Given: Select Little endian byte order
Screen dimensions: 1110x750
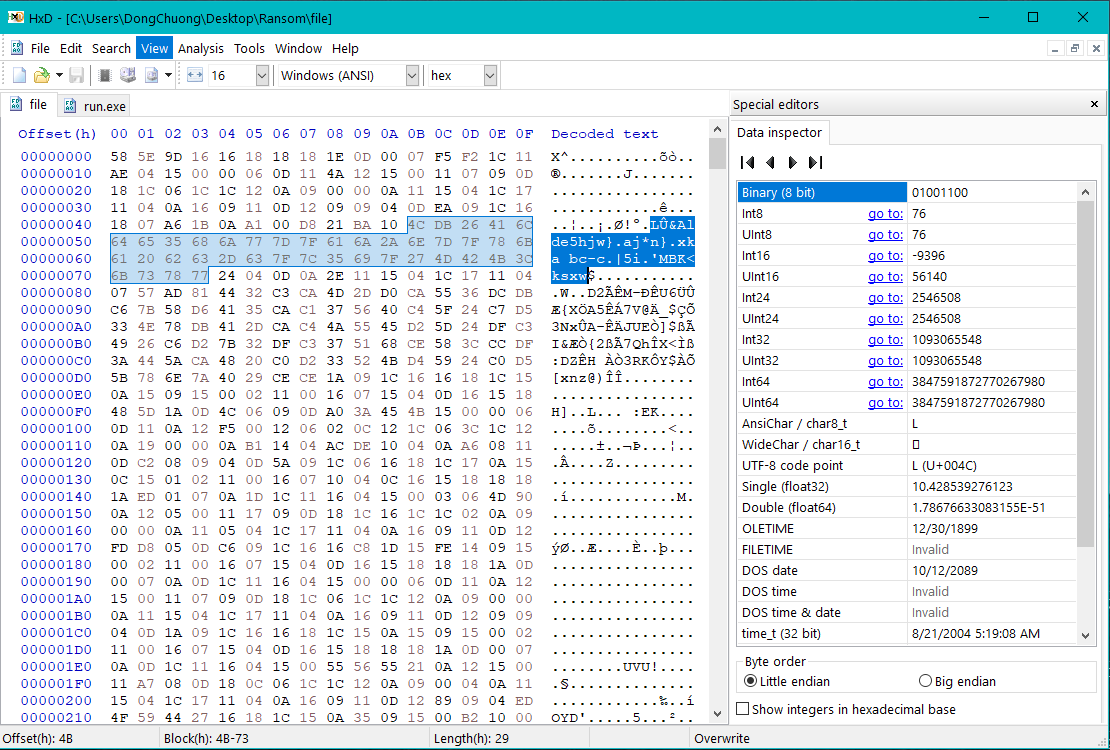Looking at the screenshot, I should click(x=750, y=681).
